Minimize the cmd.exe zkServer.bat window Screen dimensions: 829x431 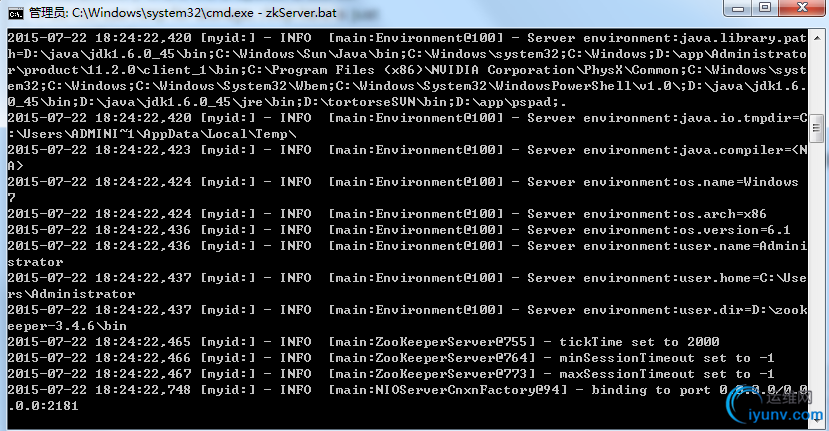(738, 8)
